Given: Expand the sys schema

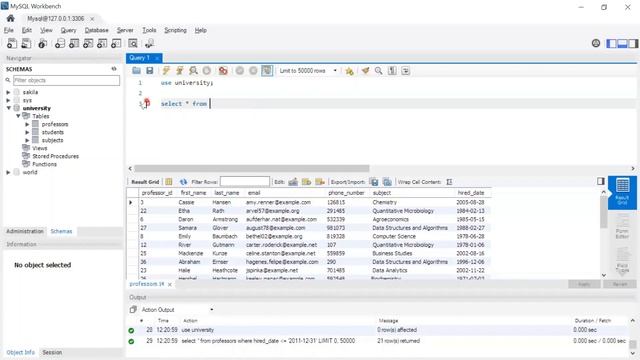Looking at the screenshot, I should click(x=8, y=100).
